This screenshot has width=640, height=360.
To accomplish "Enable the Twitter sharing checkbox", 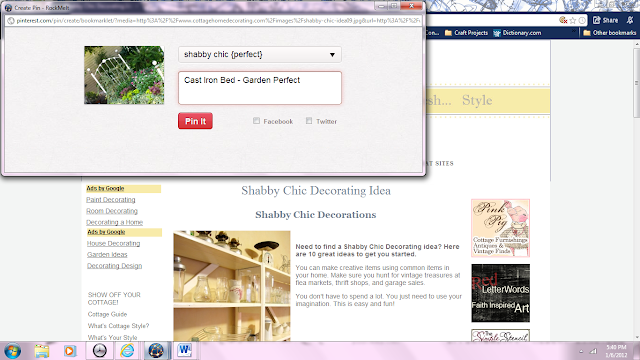I will pyautogui.click(x=309, y=121).
